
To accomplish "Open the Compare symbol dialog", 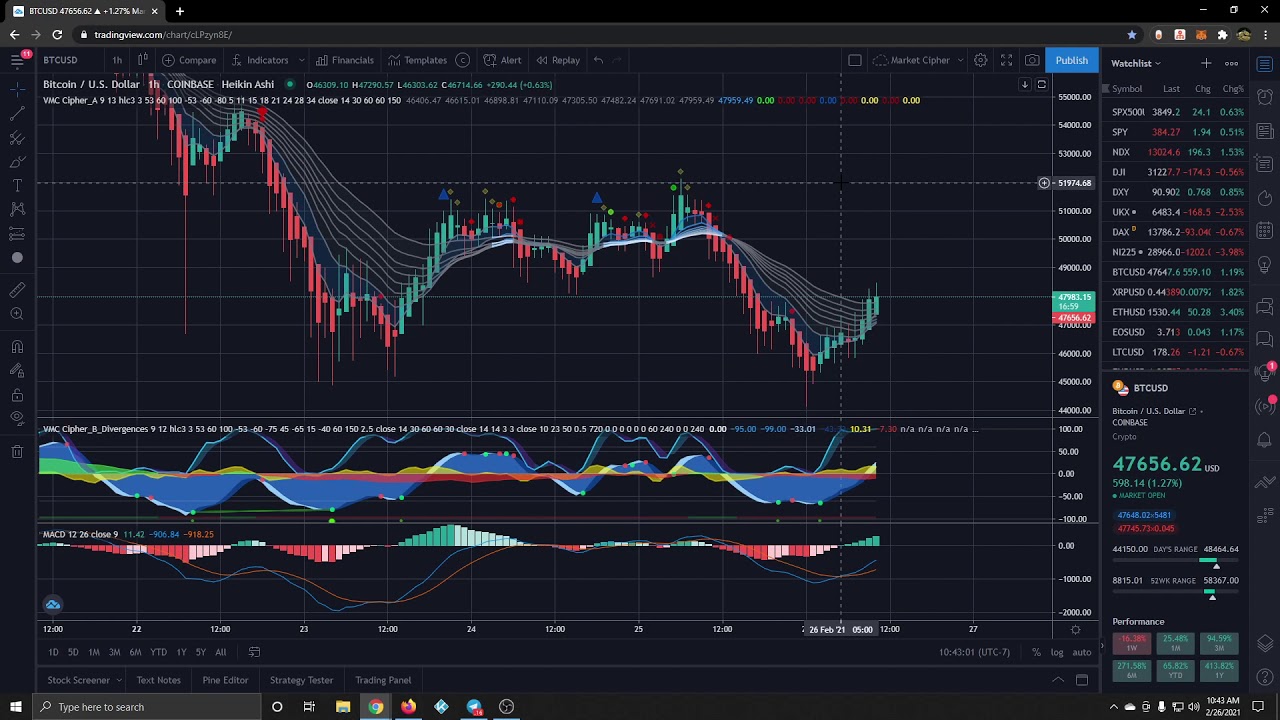I will (x=189, y=60).
